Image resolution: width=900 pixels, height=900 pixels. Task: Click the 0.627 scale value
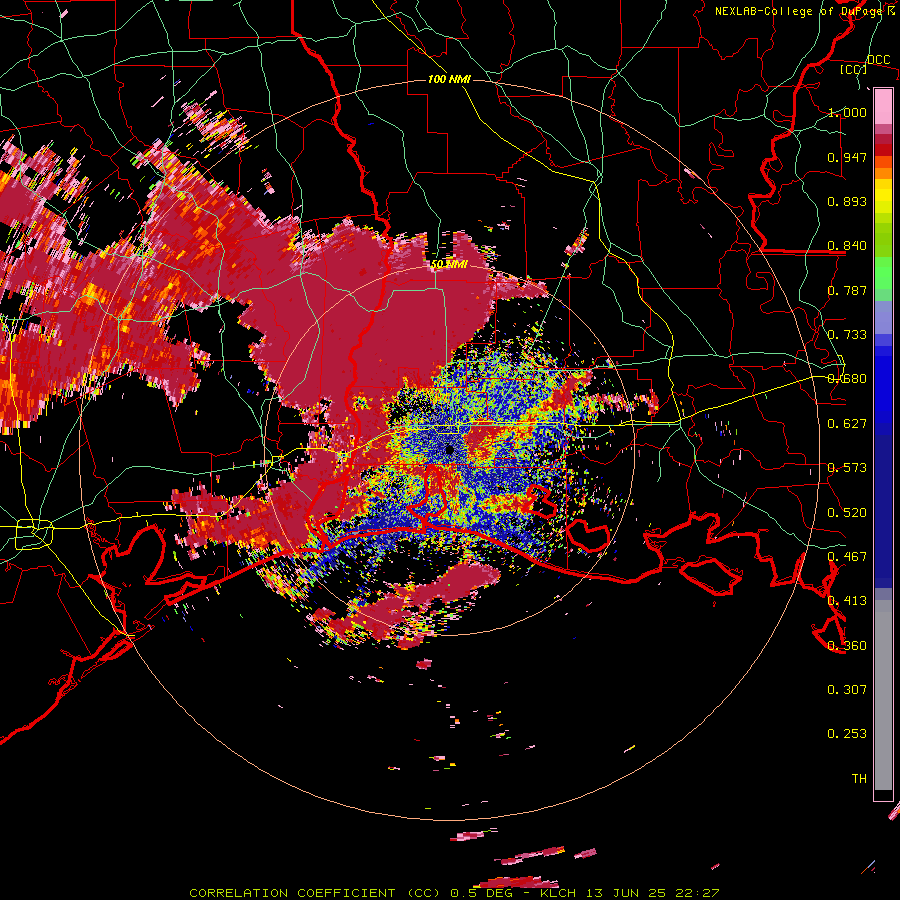click(x=847, y=424)
